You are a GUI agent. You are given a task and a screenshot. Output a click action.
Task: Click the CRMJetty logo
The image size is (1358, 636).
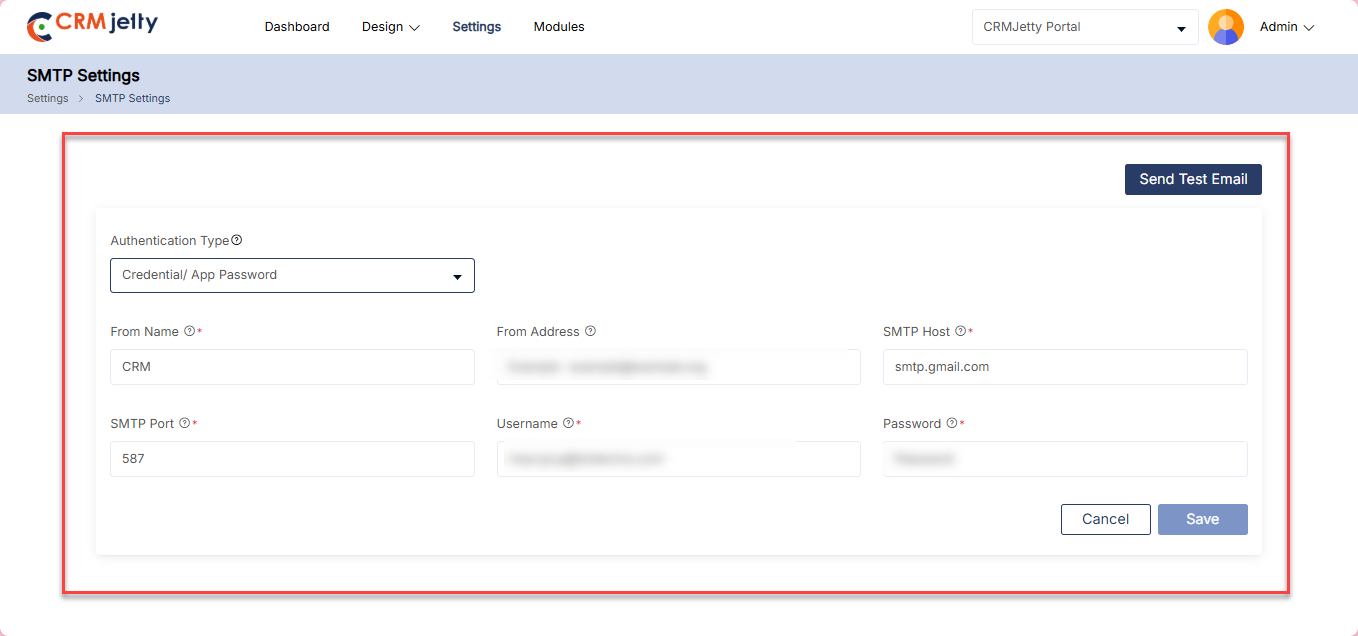click(92, 26)
